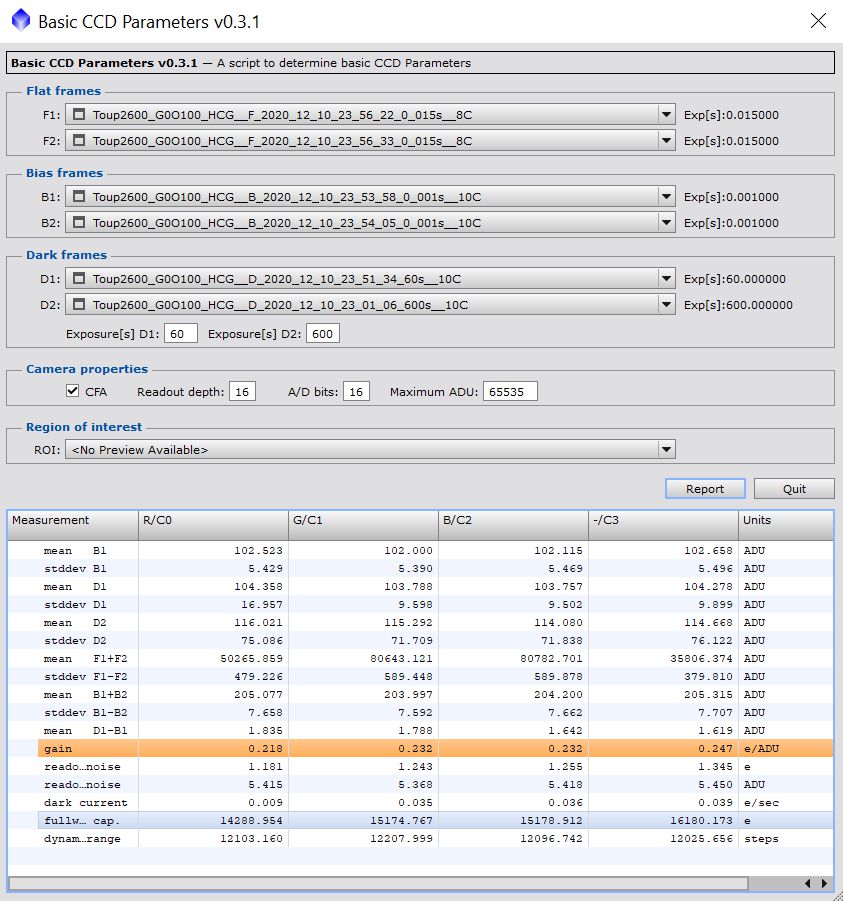
Task: Open the F2 flat frame dropdown
Action: pos(666,141)
